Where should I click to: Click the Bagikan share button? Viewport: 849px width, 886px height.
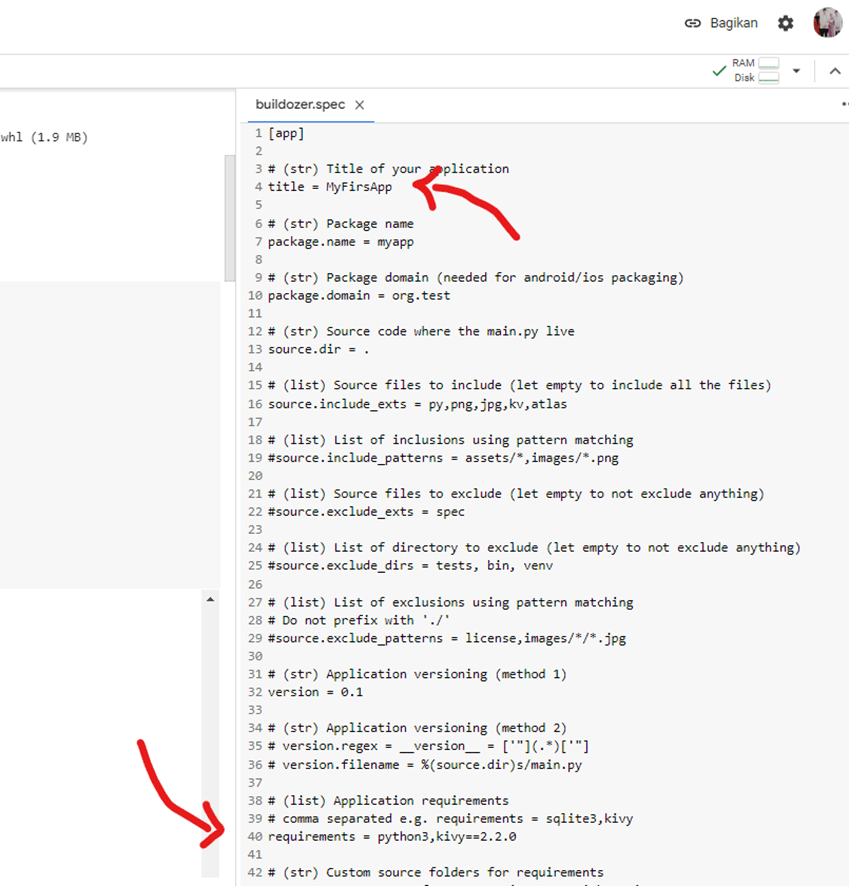click(721, 23)
